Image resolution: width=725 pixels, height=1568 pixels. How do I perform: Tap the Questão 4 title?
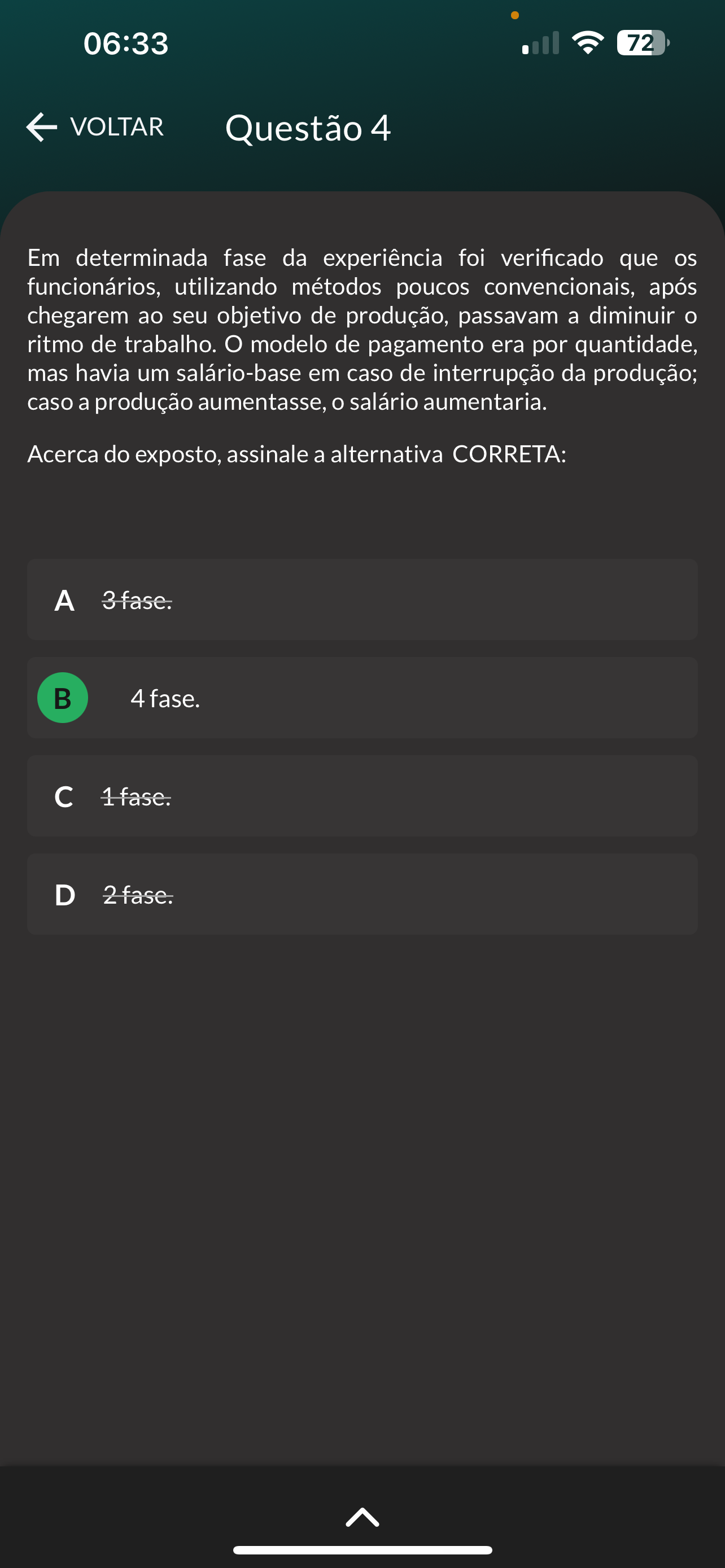[x=307, y=128]
